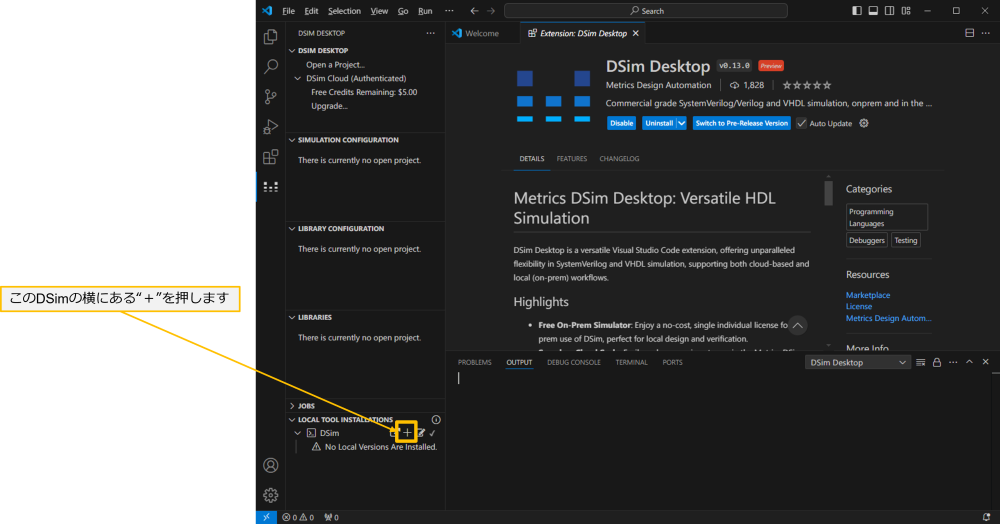Click the top search command box
The width and height of the screenshot is (1000, 524).
tap(645, 11)
